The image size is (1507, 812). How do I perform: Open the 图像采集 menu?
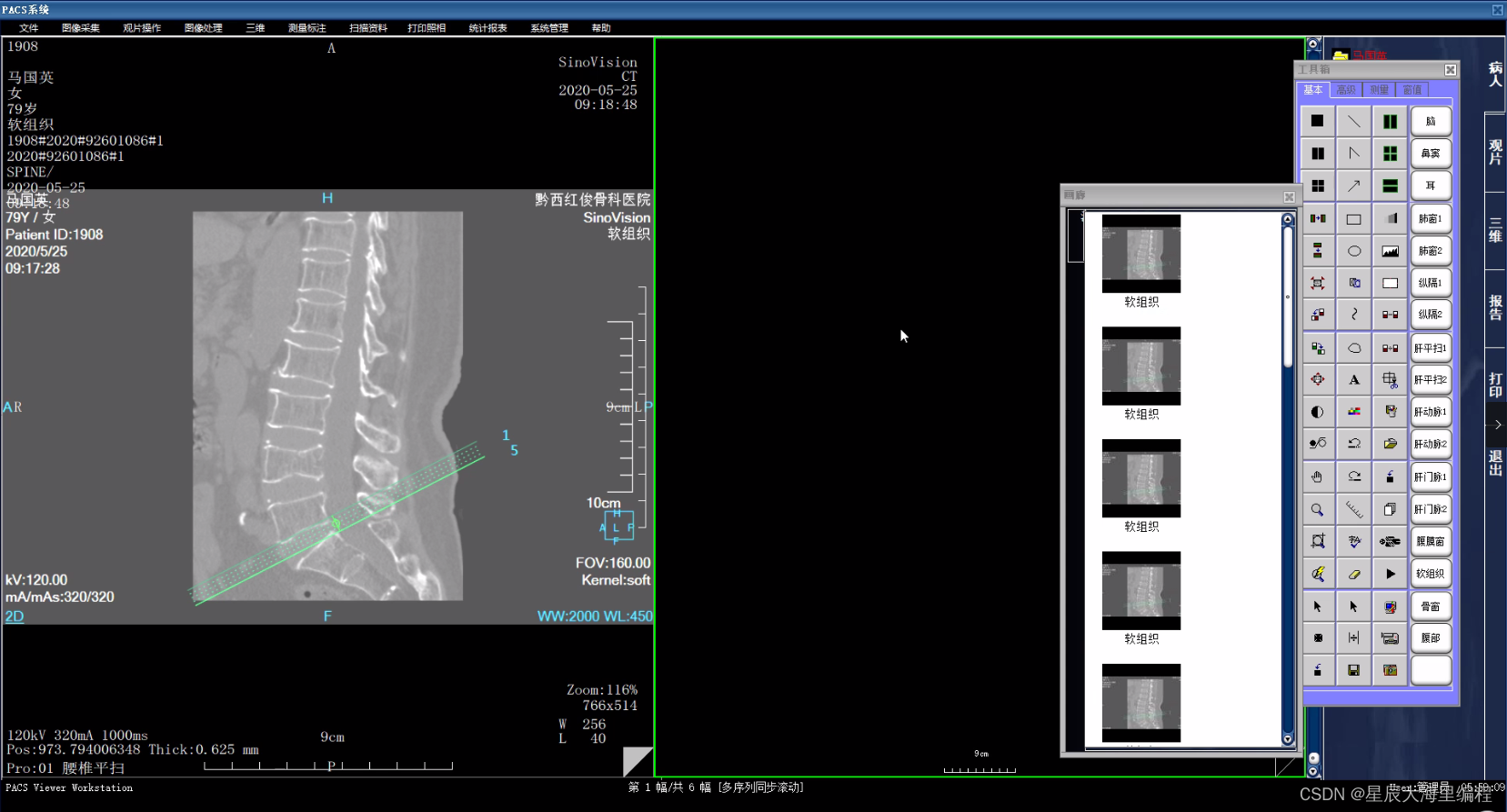(x=81, y=28)
